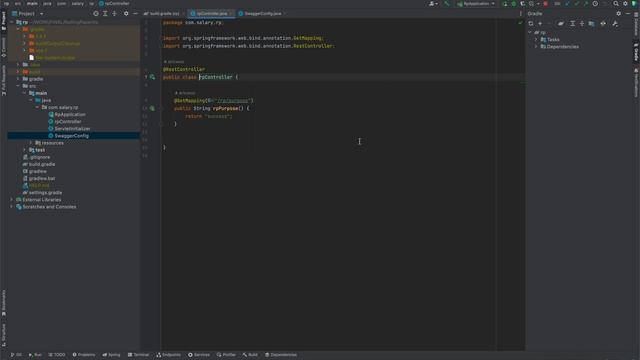Open the user account dropdown in toolbar
The image size is (640, 360).
(x=433, y=4)
